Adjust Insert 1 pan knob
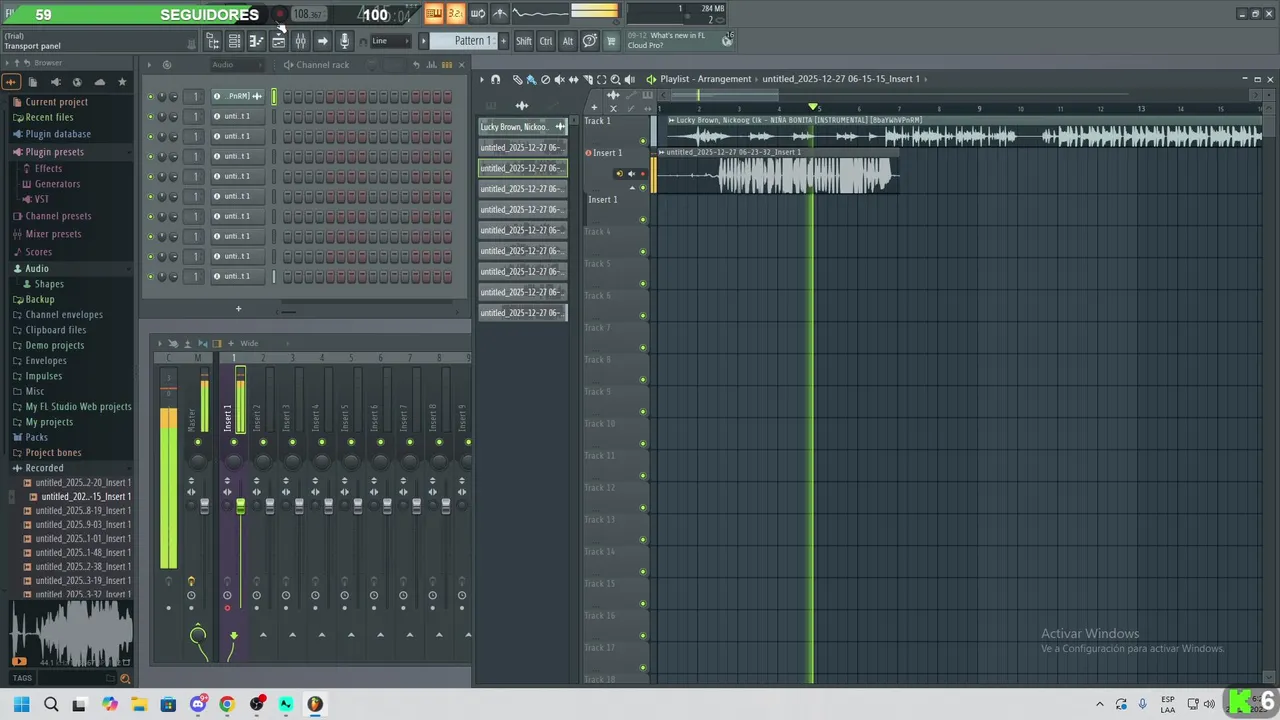Image resolution: width=1280 pixels, height=720 pixels. (x=234, y=460)
